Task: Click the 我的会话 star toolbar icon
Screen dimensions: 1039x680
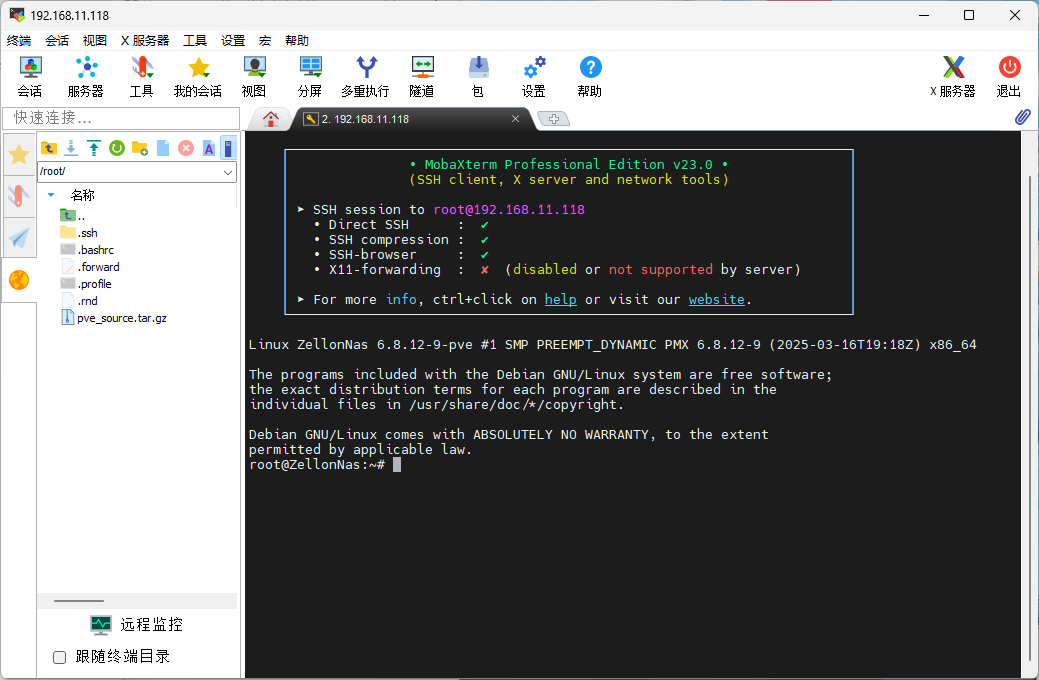Action: coord(197,76)
